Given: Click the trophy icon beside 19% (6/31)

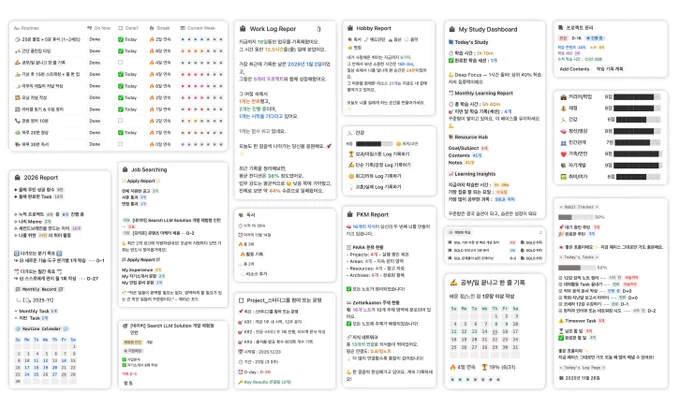Looking at the screenshot, I should coord(484,367).
